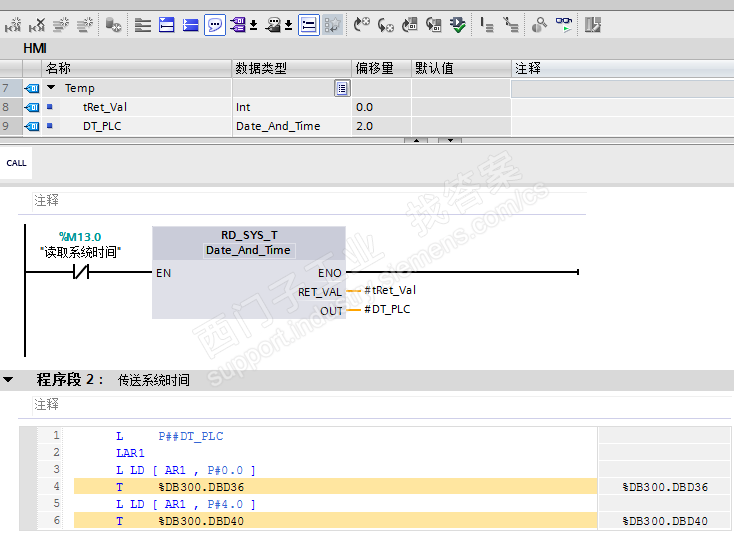734x536 pixels.
Task: Click the purple absolute/symbolic operands icon
Action: (x=238, y=25)
